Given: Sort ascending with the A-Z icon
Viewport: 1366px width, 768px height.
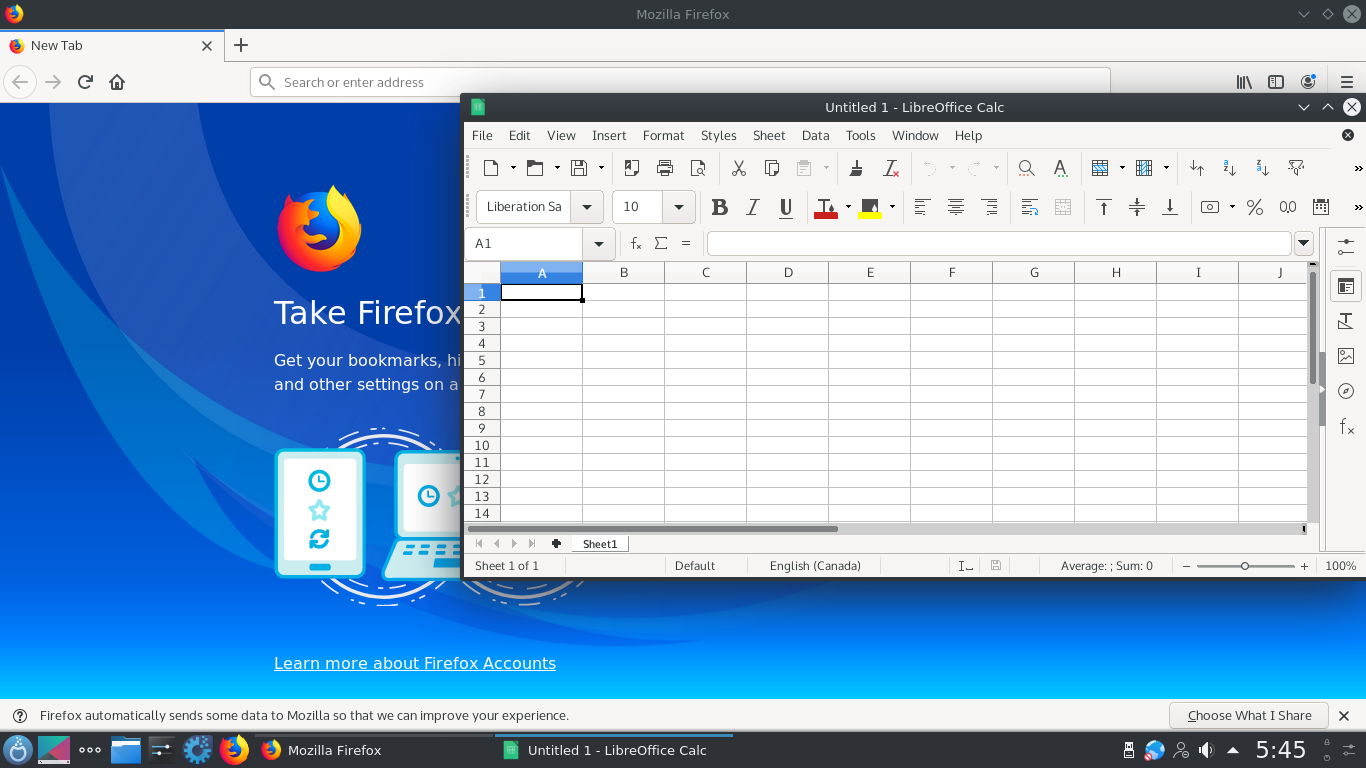Looking at the screenshot, I should tap(1230, 168).
